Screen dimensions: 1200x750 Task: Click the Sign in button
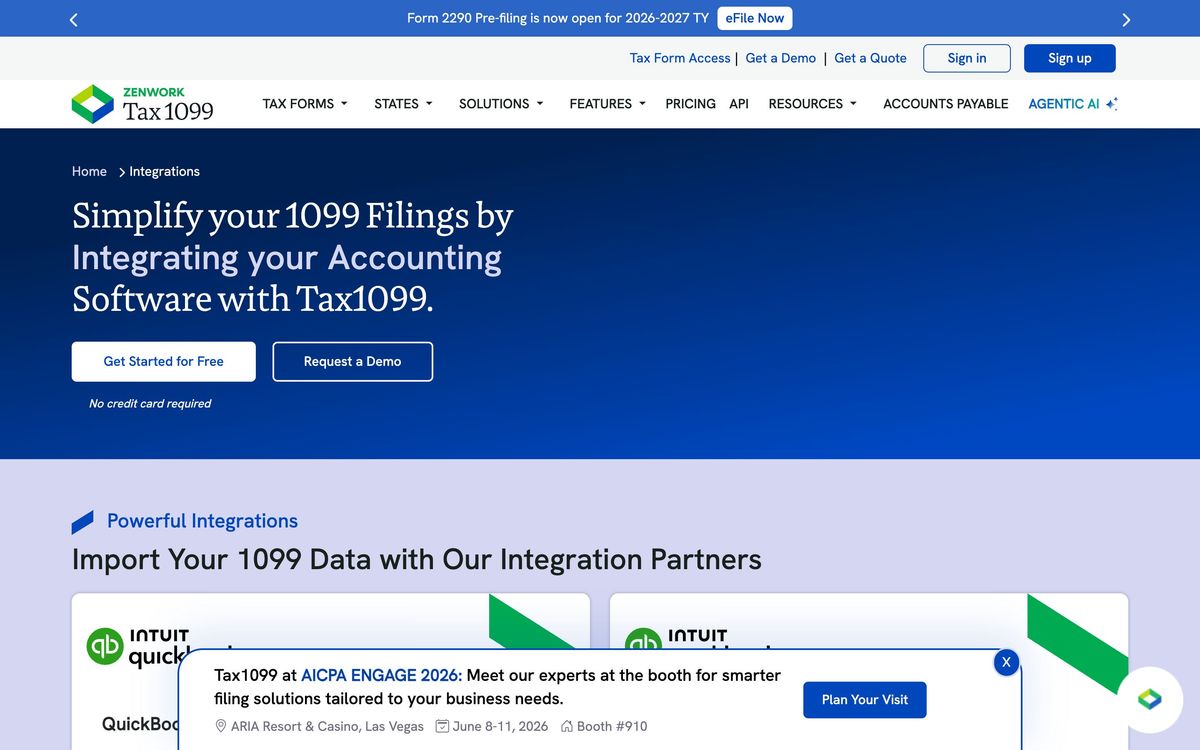[967, 58]
